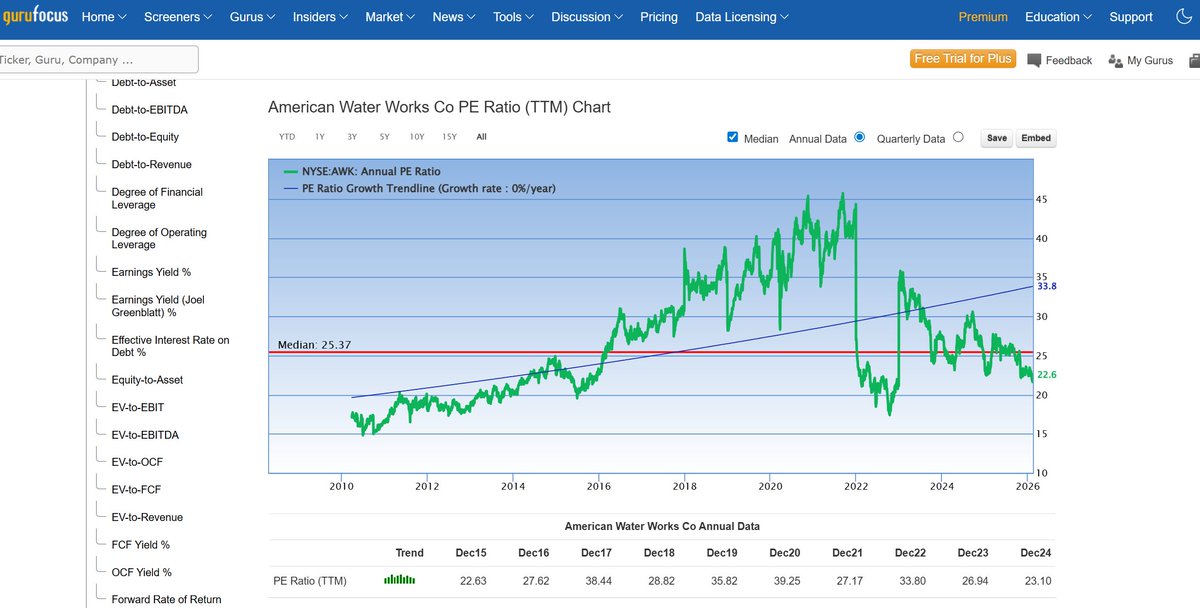Open Effective Interest Rate on Debt %
This screenshot has width=1200, height=608.
tap(170, 346)
